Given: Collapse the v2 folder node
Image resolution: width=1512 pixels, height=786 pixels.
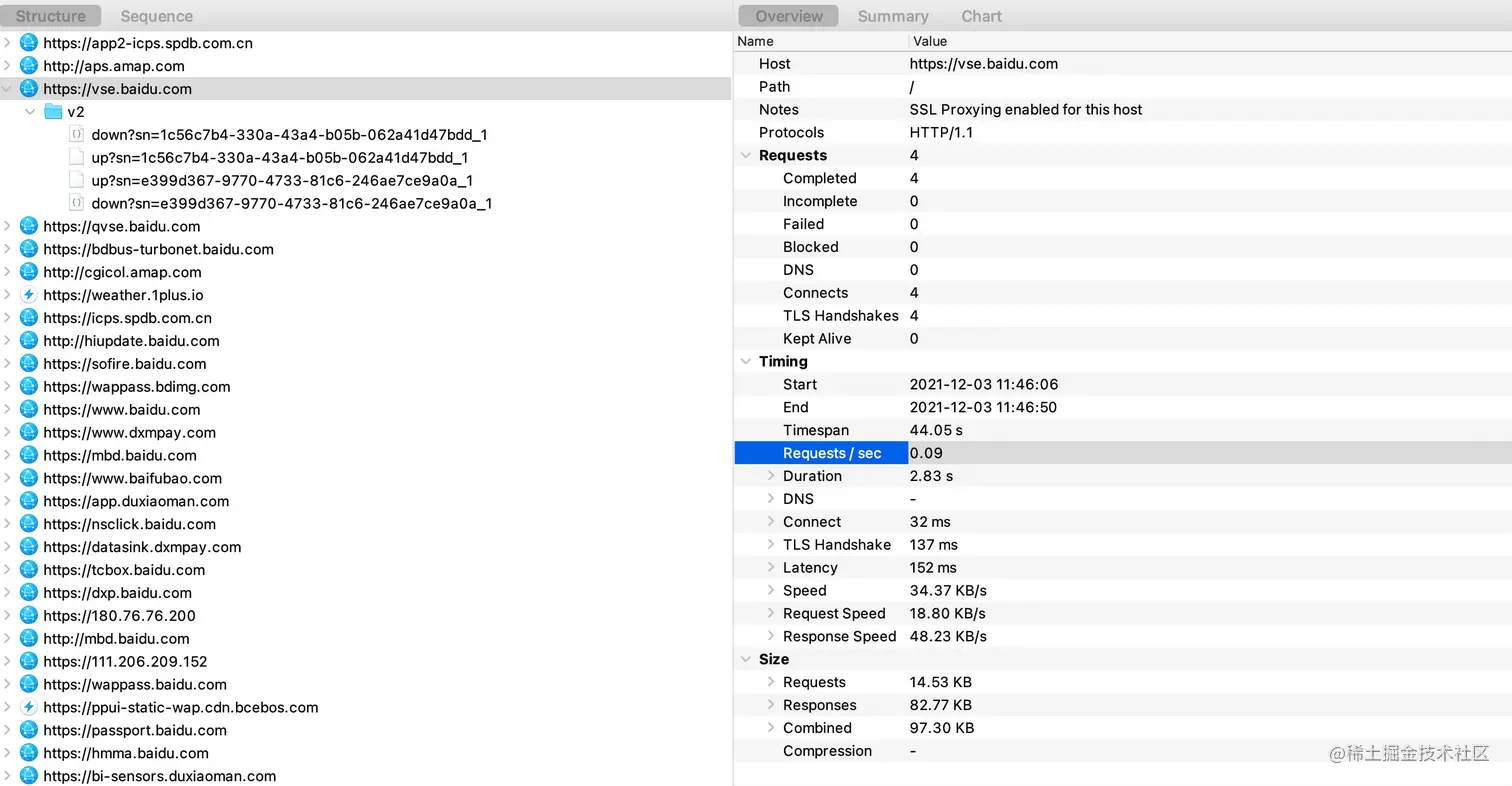Looking at the screenshot, I should 31,112.
